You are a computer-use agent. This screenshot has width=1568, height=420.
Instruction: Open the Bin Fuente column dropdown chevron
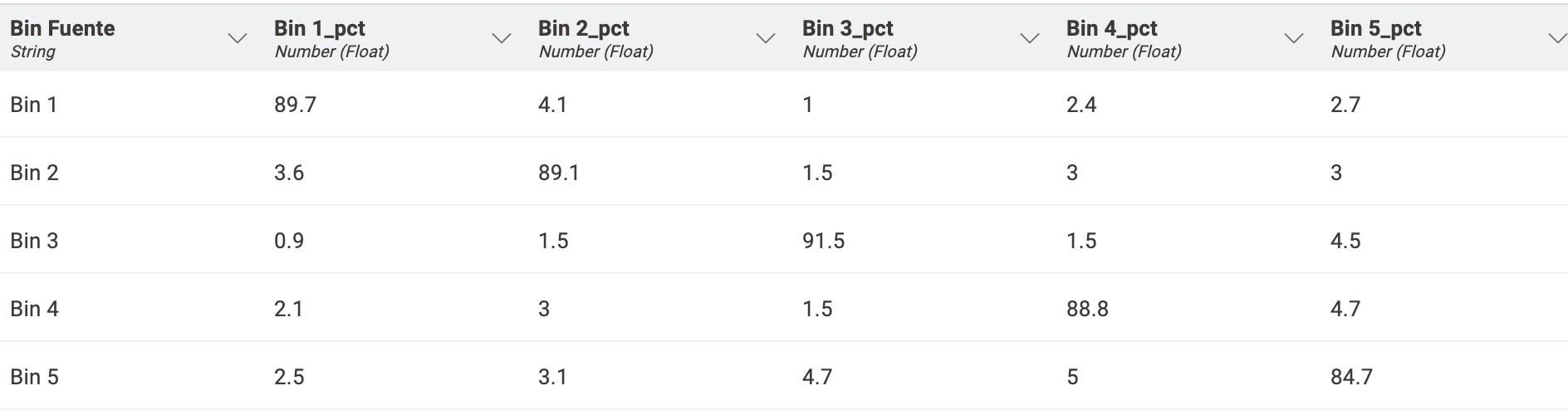[x=238, y=38]
